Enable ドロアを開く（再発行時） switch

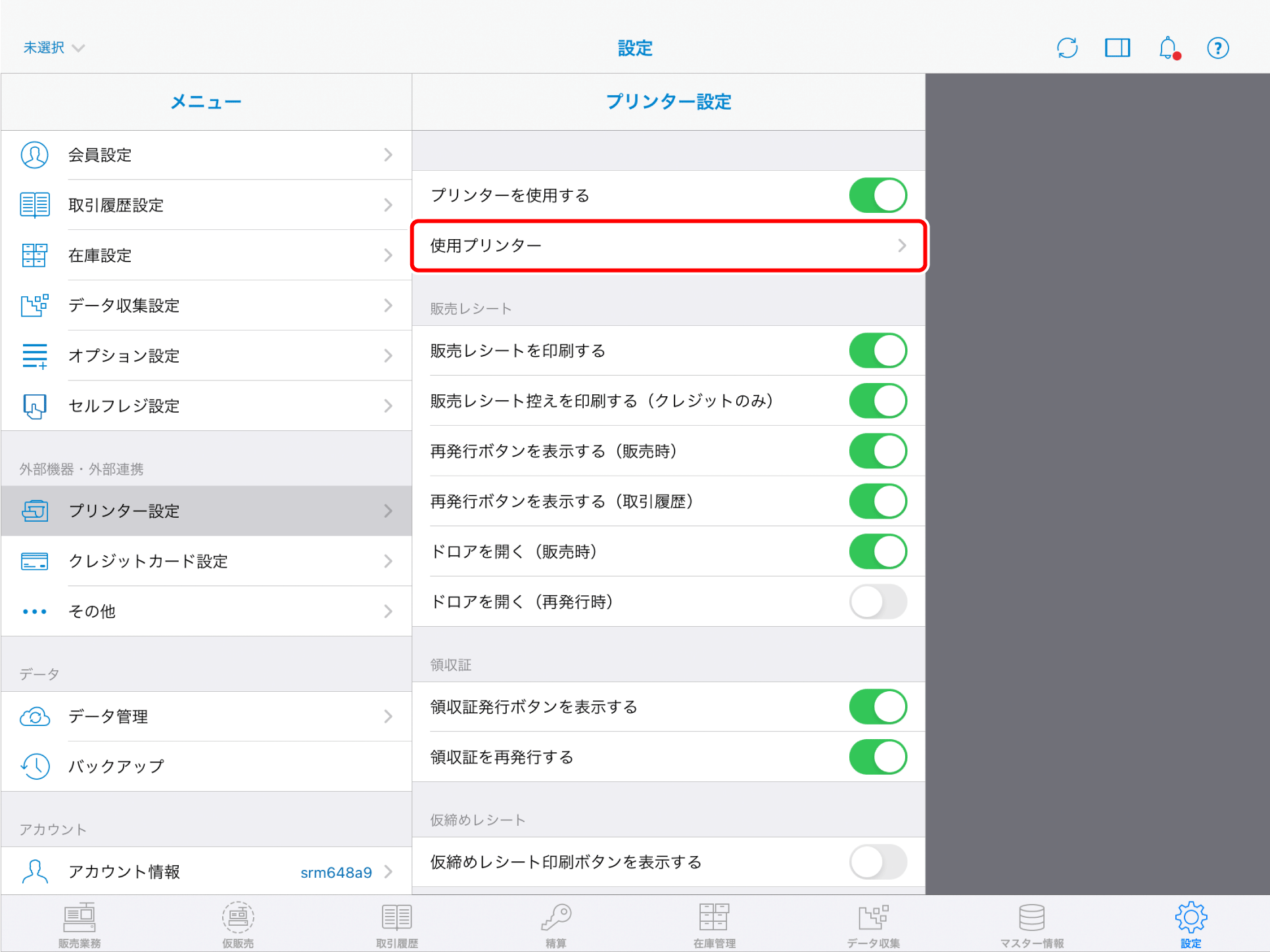pyautogui.click(x=878, y=602)
